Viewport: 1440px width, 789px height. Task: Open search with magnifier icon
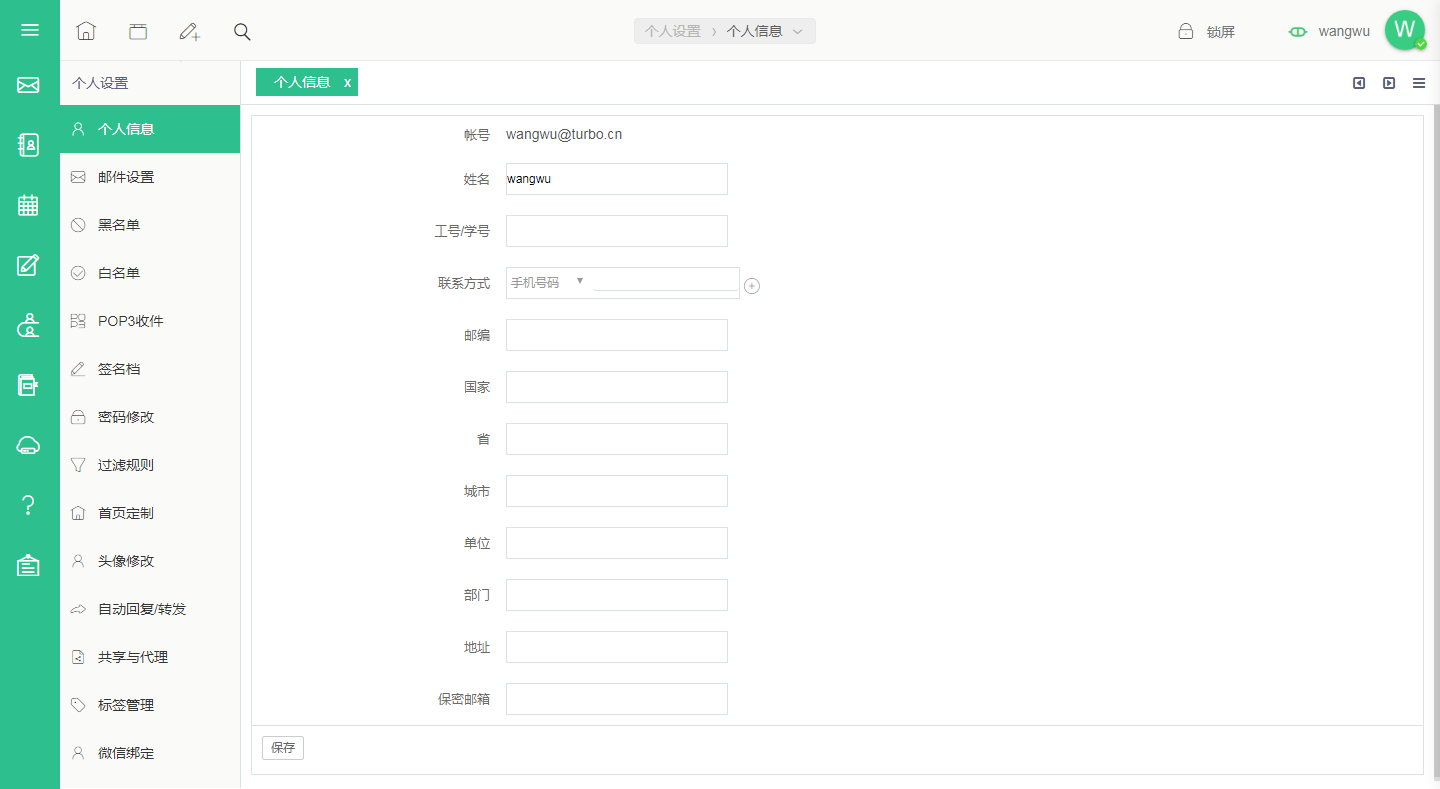point(242,31)
